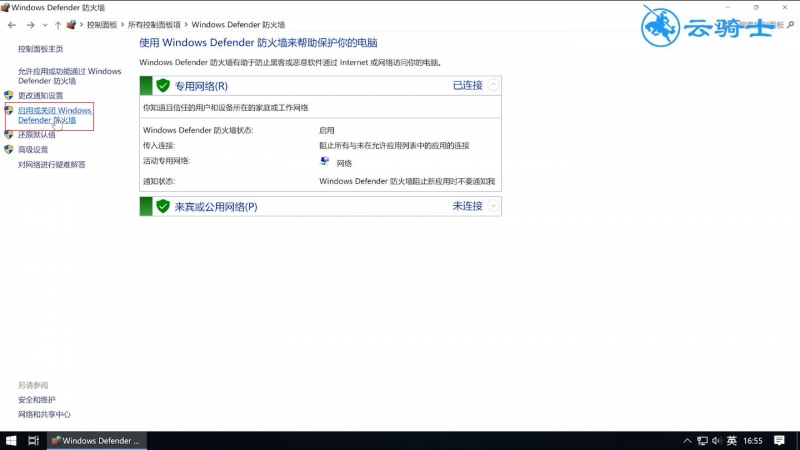Click the active private network icon
Viewport: 800px width, 450px height.
(324, 162)
